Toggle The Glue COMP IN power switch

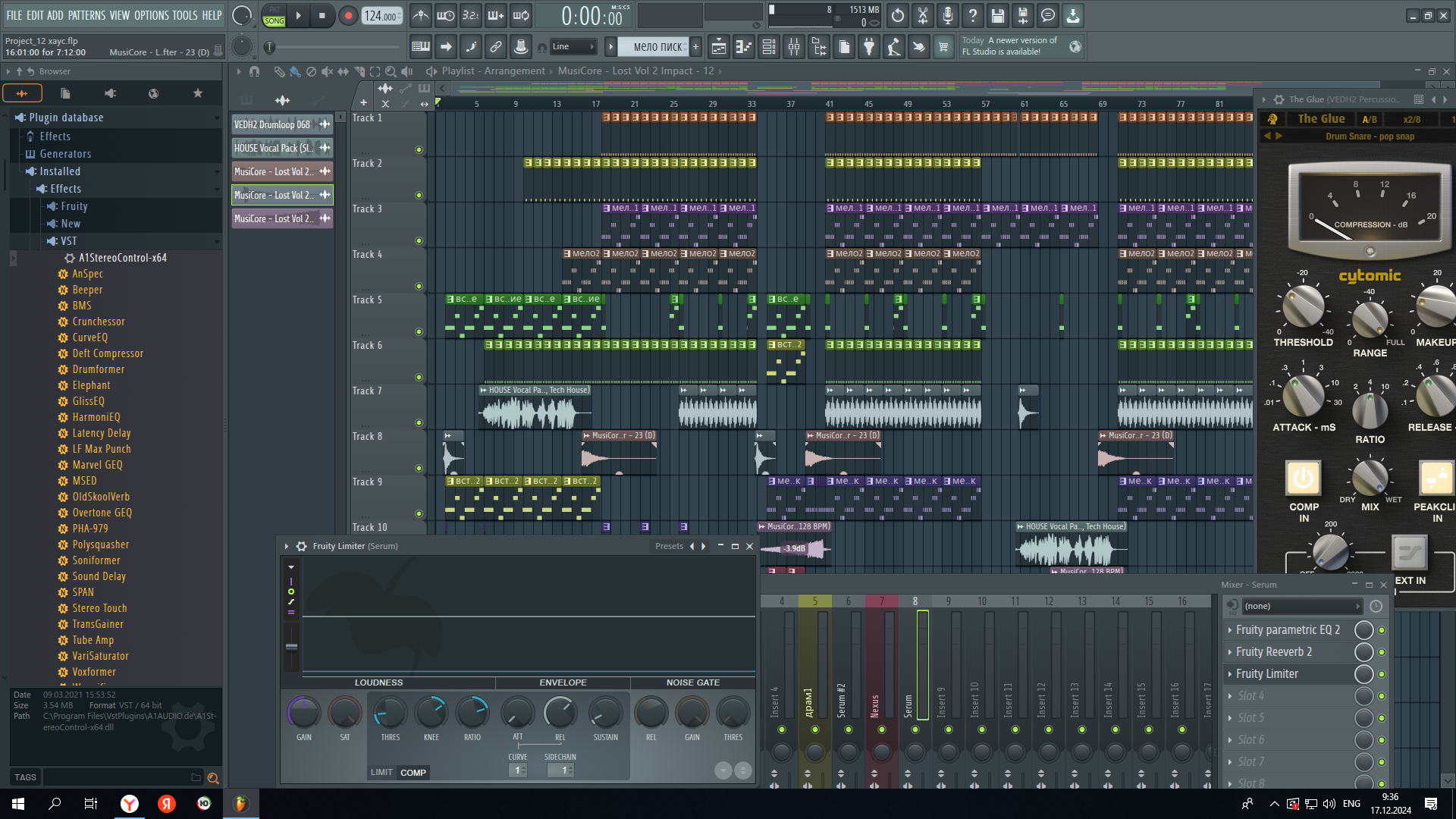pos(1303,478)
